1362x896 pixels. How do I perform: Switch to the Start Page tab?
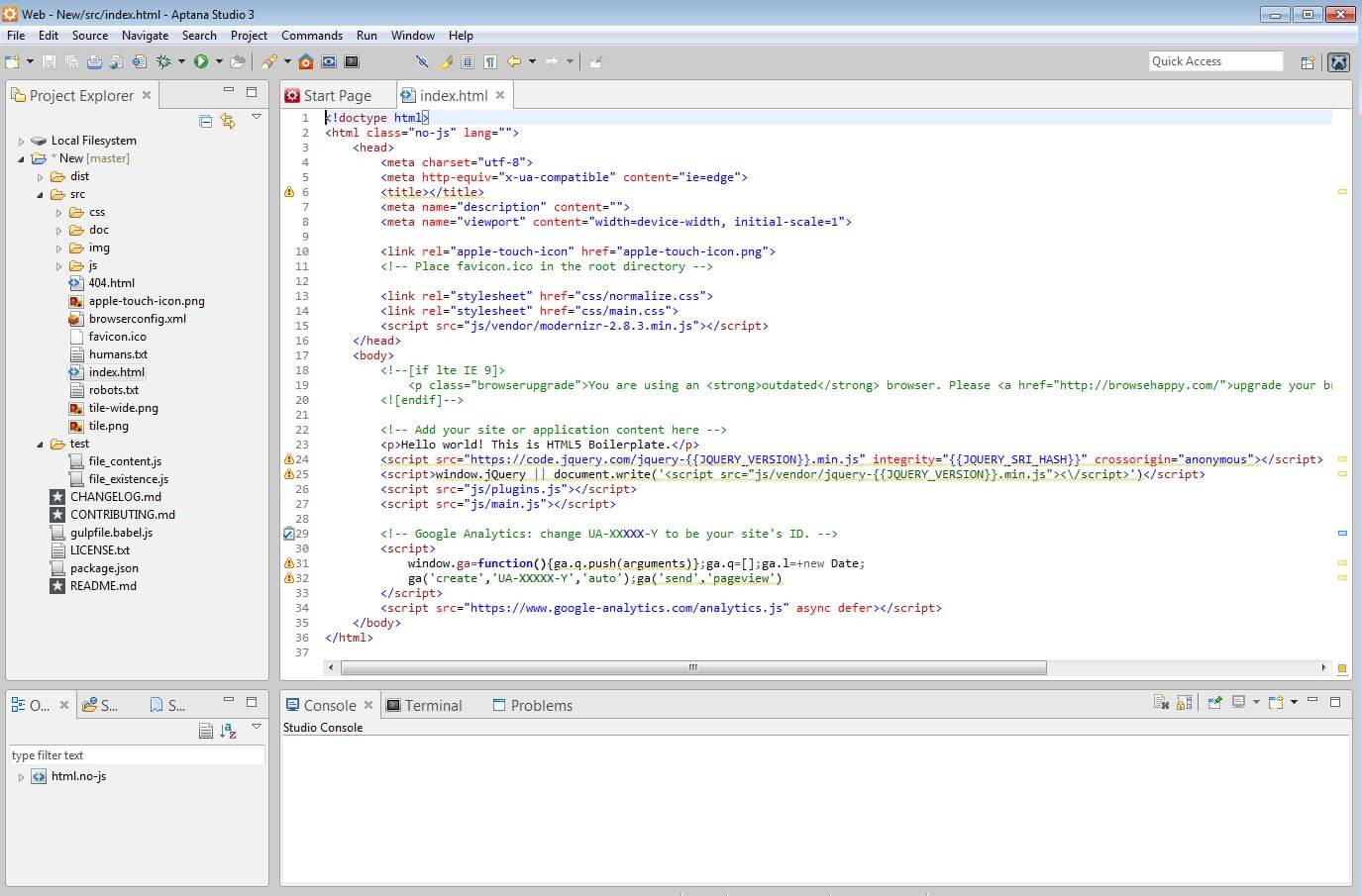[328, 95]
